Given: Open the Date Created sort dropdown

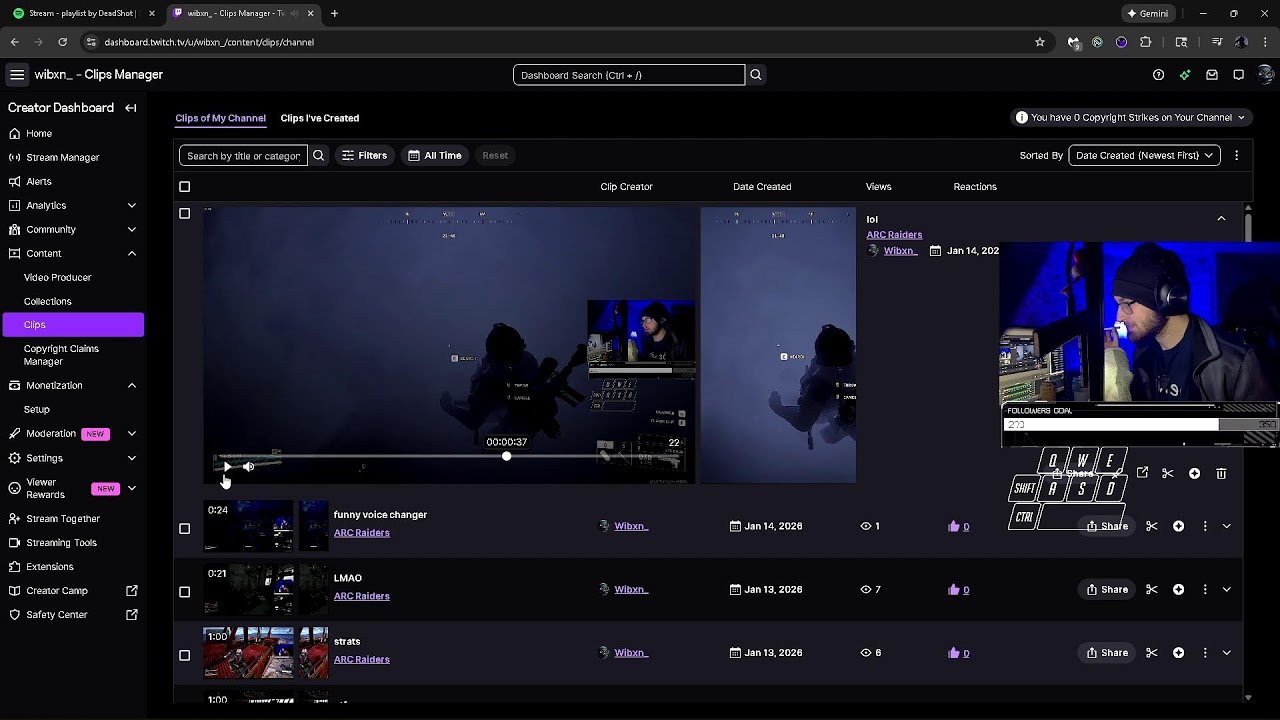Looking at the screenshot, I should (1145, 156).
